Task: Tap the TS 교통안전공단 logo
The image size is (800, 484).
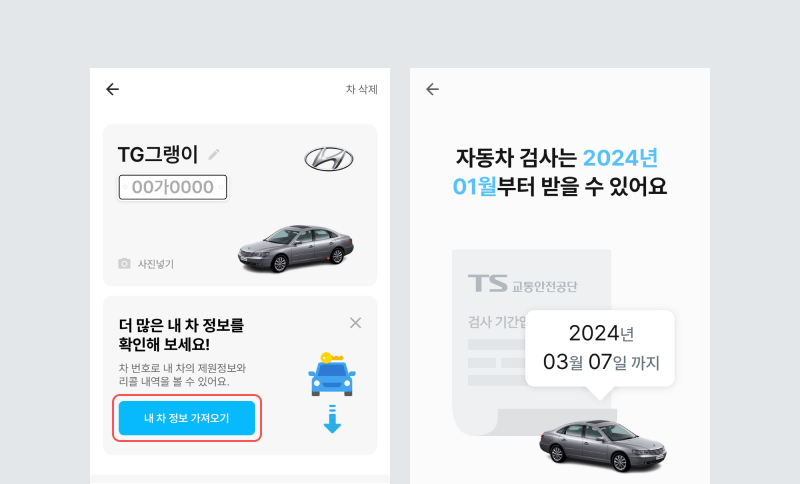Action: point(522,284)
